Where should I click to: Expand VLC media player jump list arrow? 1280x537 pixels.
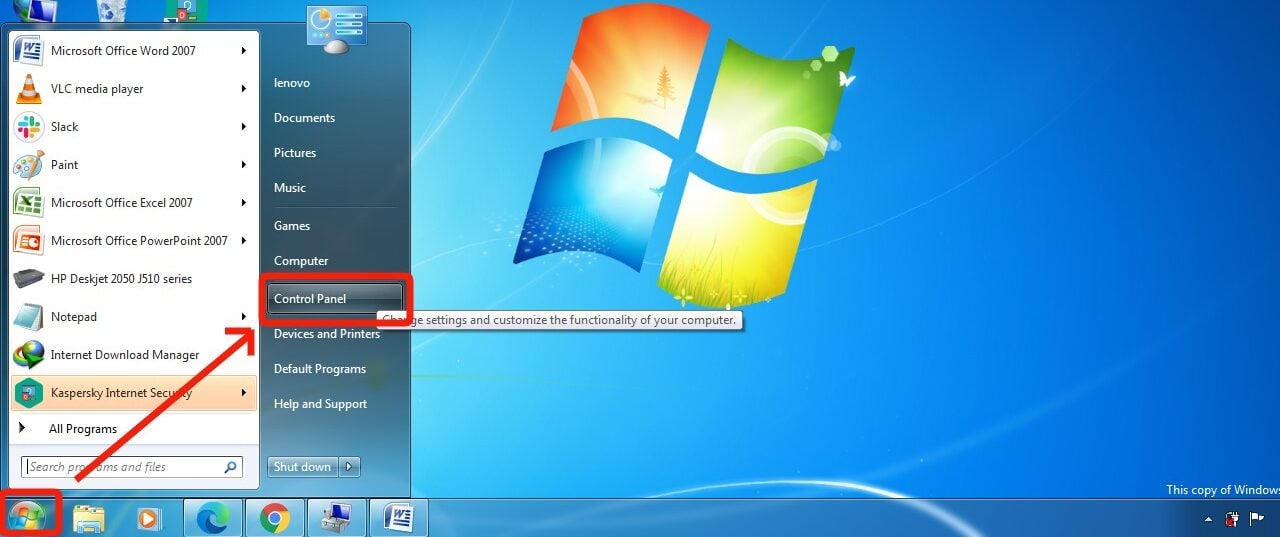click(x=244, y=88)
